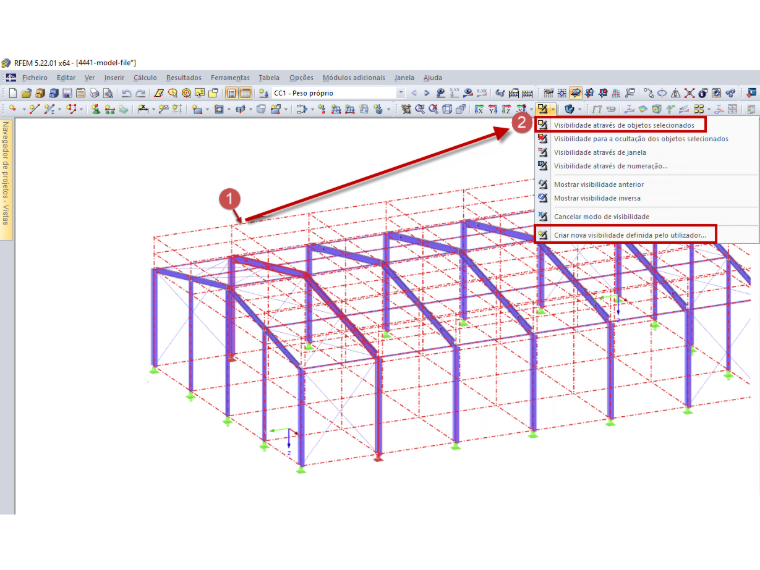Image resolution: width=760 pixels, height=570 pixels.
Task: Create a new model file icon
Action: tap(13, 93)
